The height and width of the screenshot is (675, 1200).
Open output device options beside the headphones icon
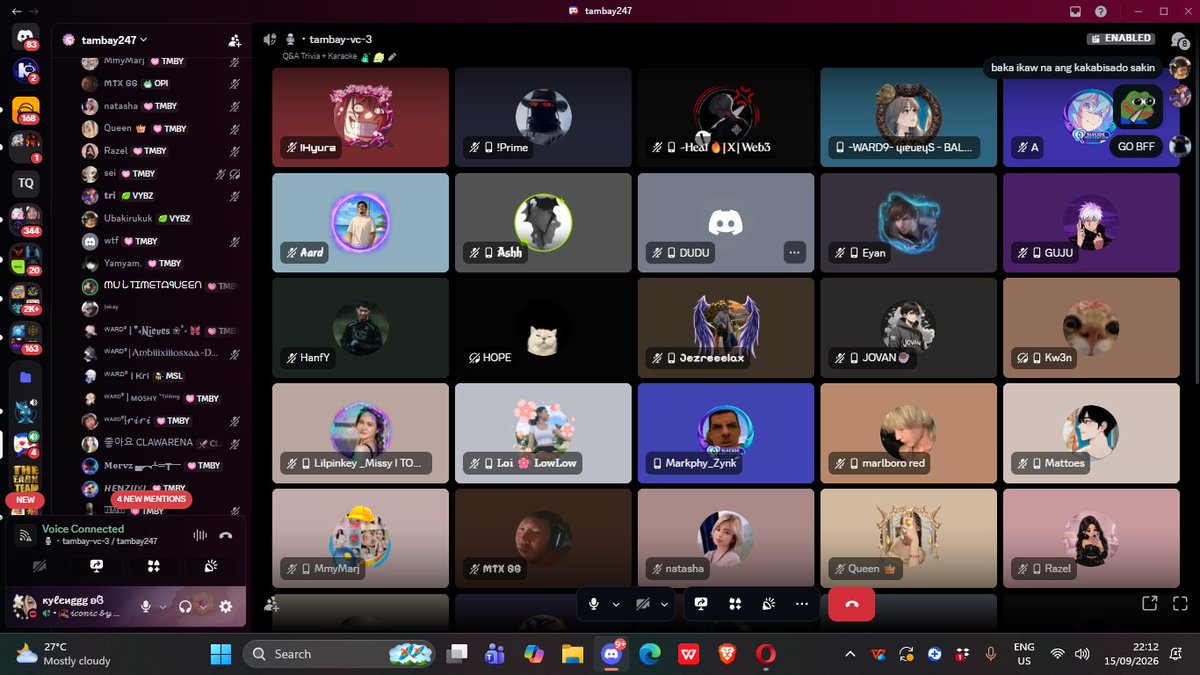pyautogui.click(x=204, y=606)
